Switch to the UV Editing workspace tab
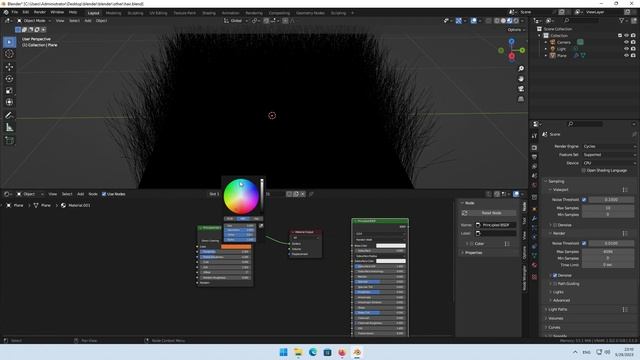640x360 pixels. [x=158, y=13]
